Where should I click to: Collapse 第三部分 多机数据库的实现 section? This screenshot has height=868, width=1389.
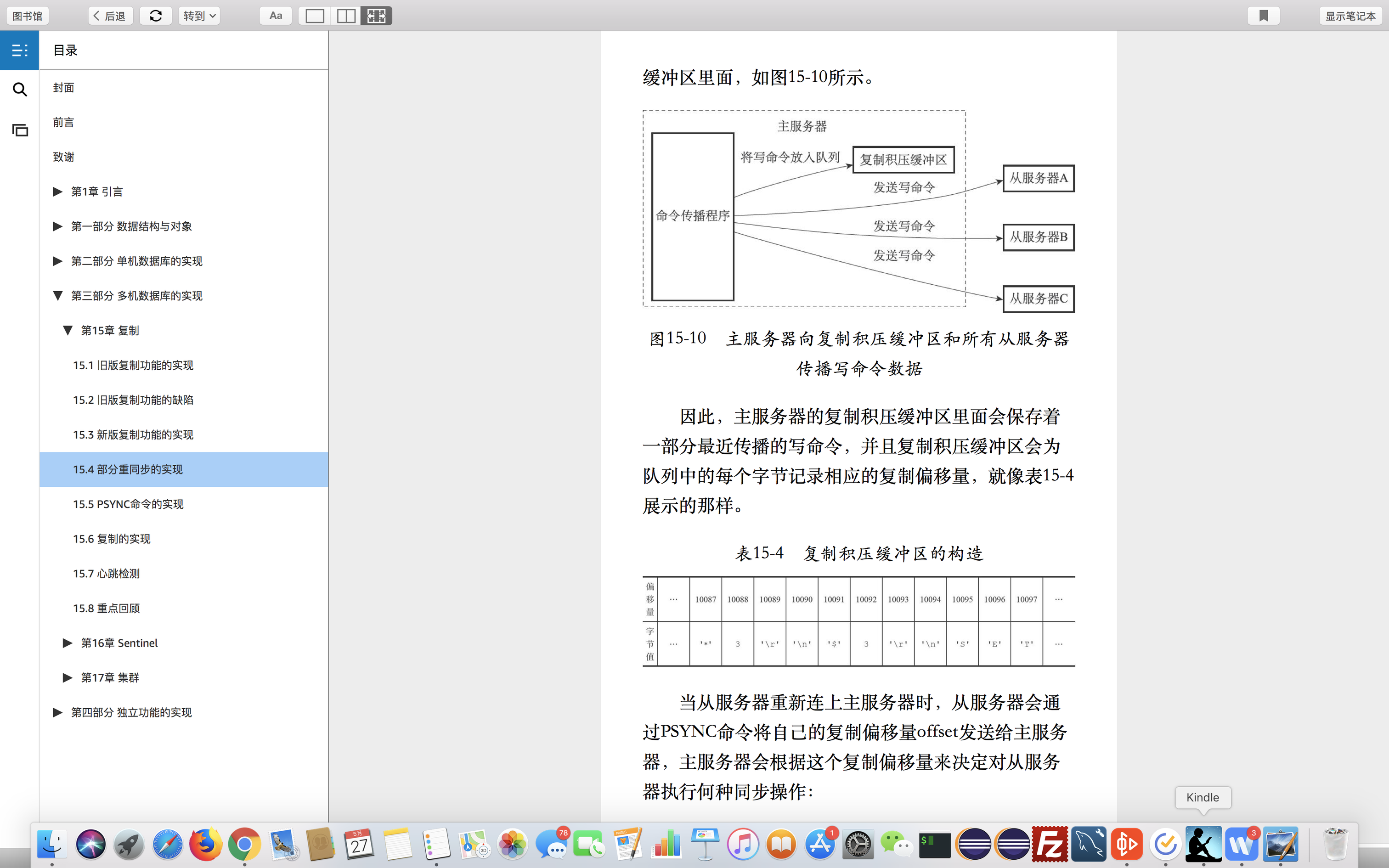[57, 296]
